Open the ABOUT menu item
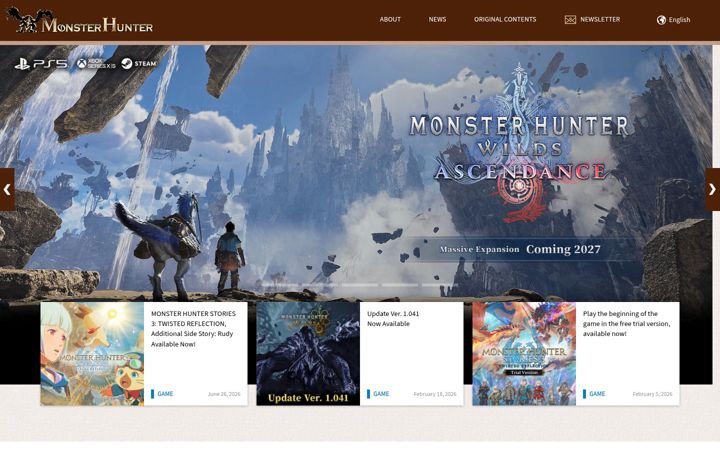 (x=390, y=19)
